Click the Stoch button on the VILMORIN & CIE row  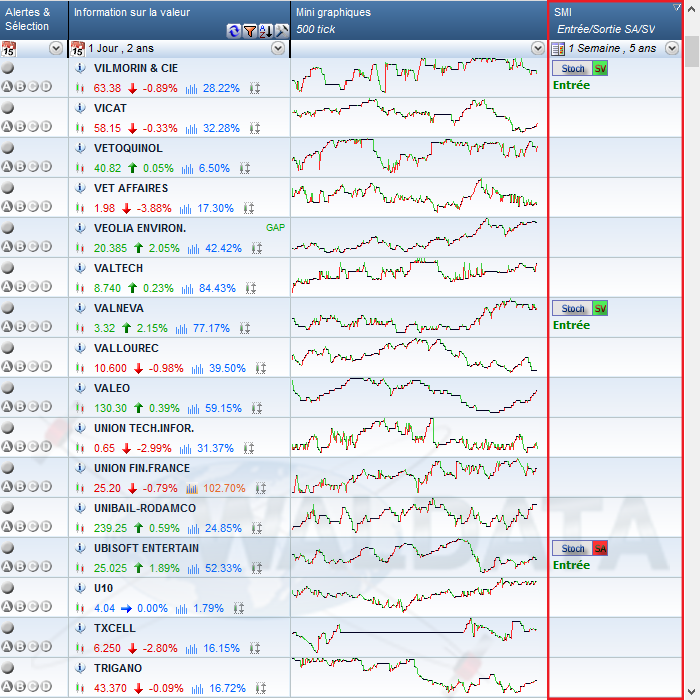(572, 69)
